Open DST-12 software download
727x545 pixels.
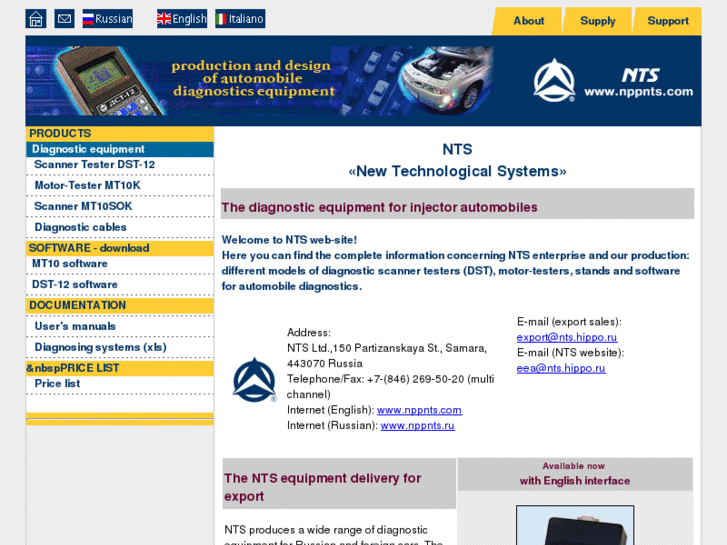(x=75, y=284)
